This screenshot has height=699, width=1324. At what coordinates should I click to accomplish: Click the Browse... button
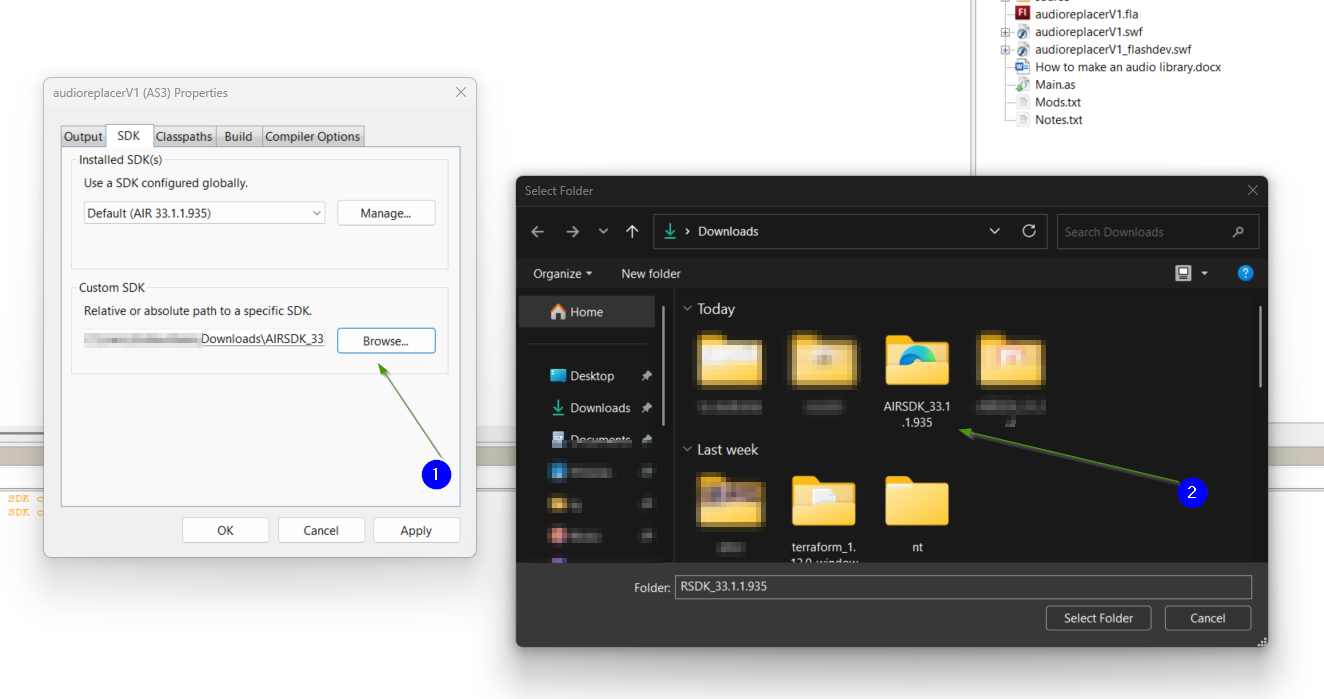(386, 341)
